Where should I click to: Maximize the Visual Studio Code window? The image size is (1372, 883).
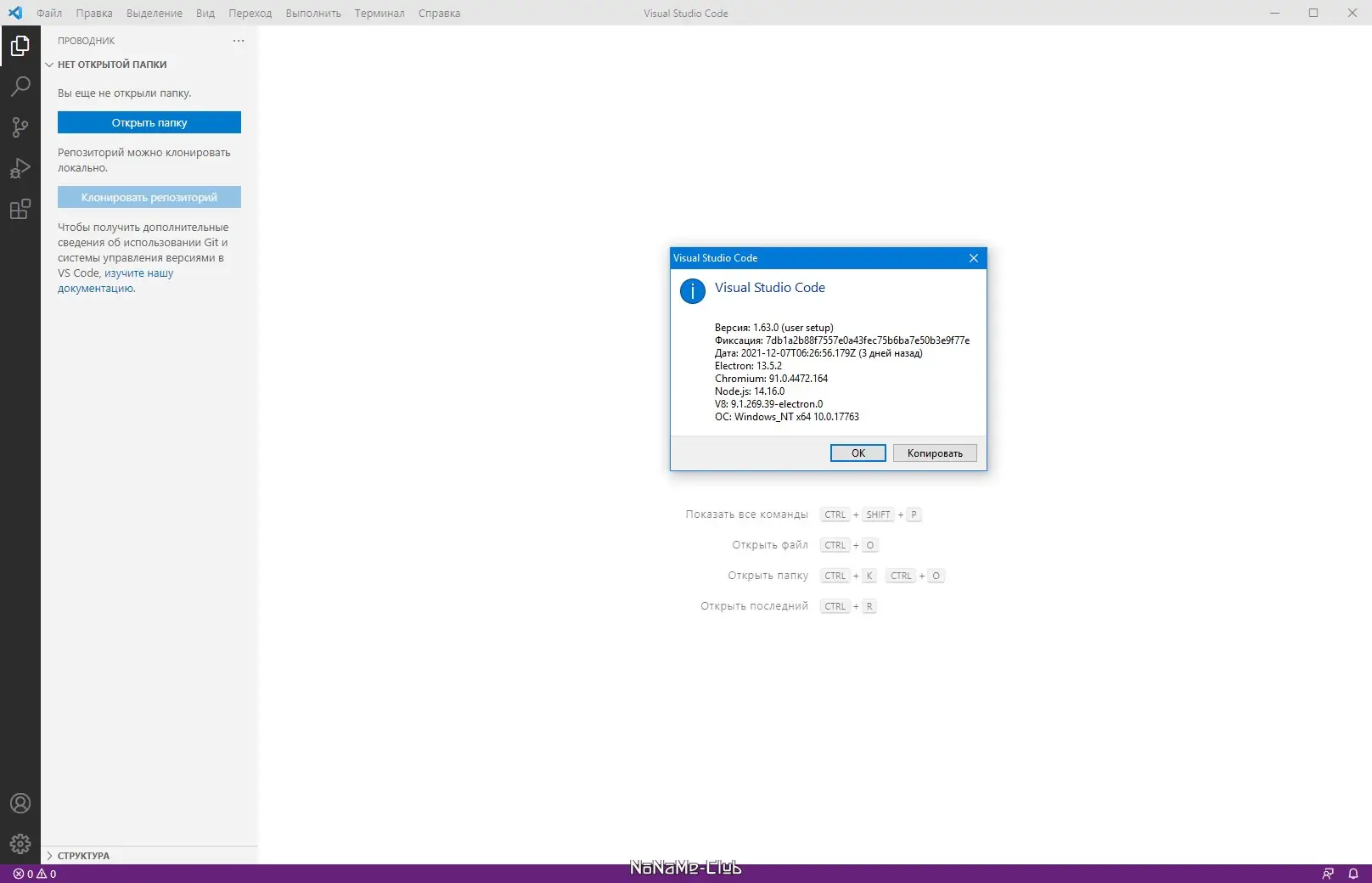coord(1313,13)
